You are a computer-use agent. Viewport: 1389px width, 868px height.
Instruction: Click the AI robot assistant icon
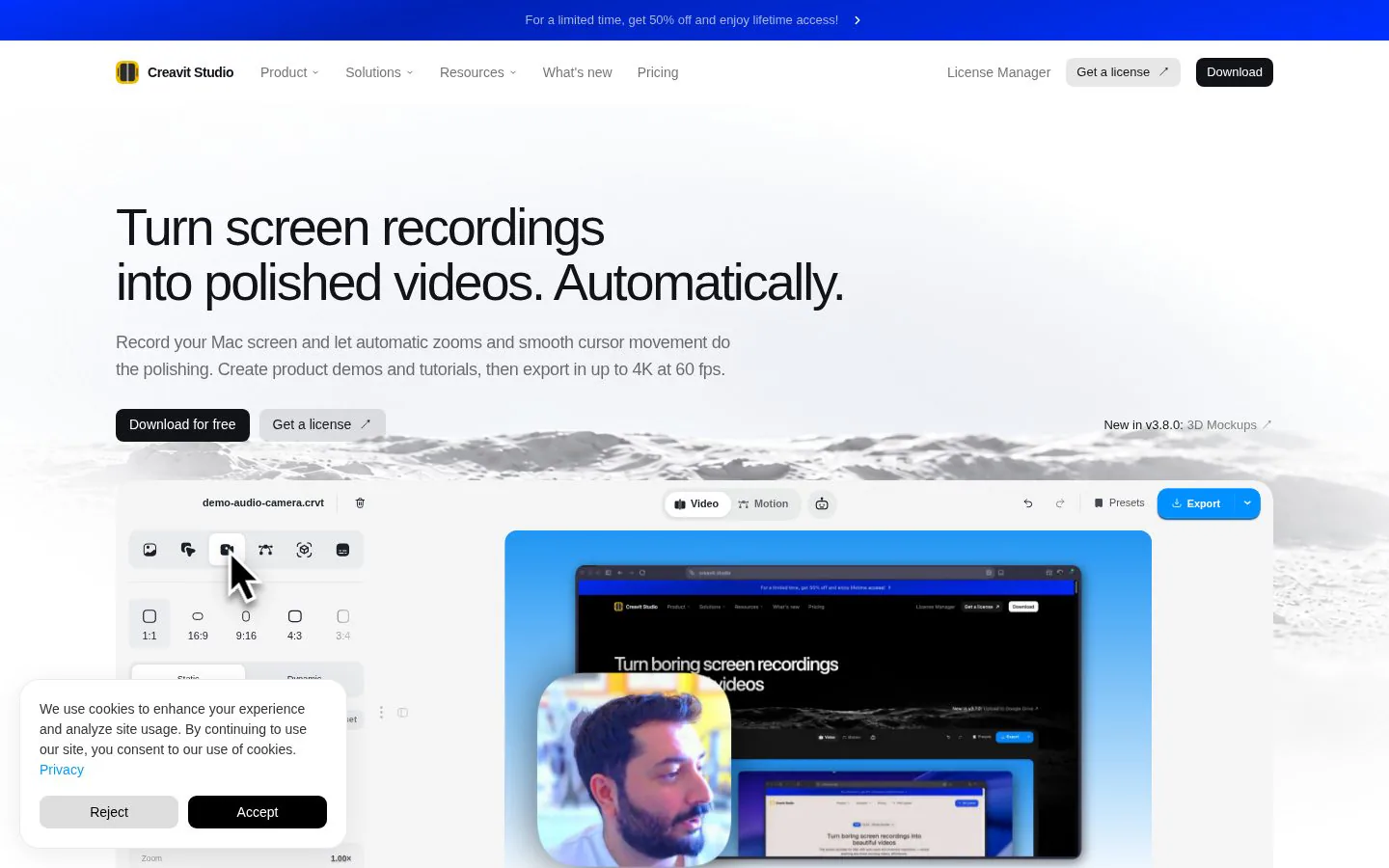pos(822,503)
